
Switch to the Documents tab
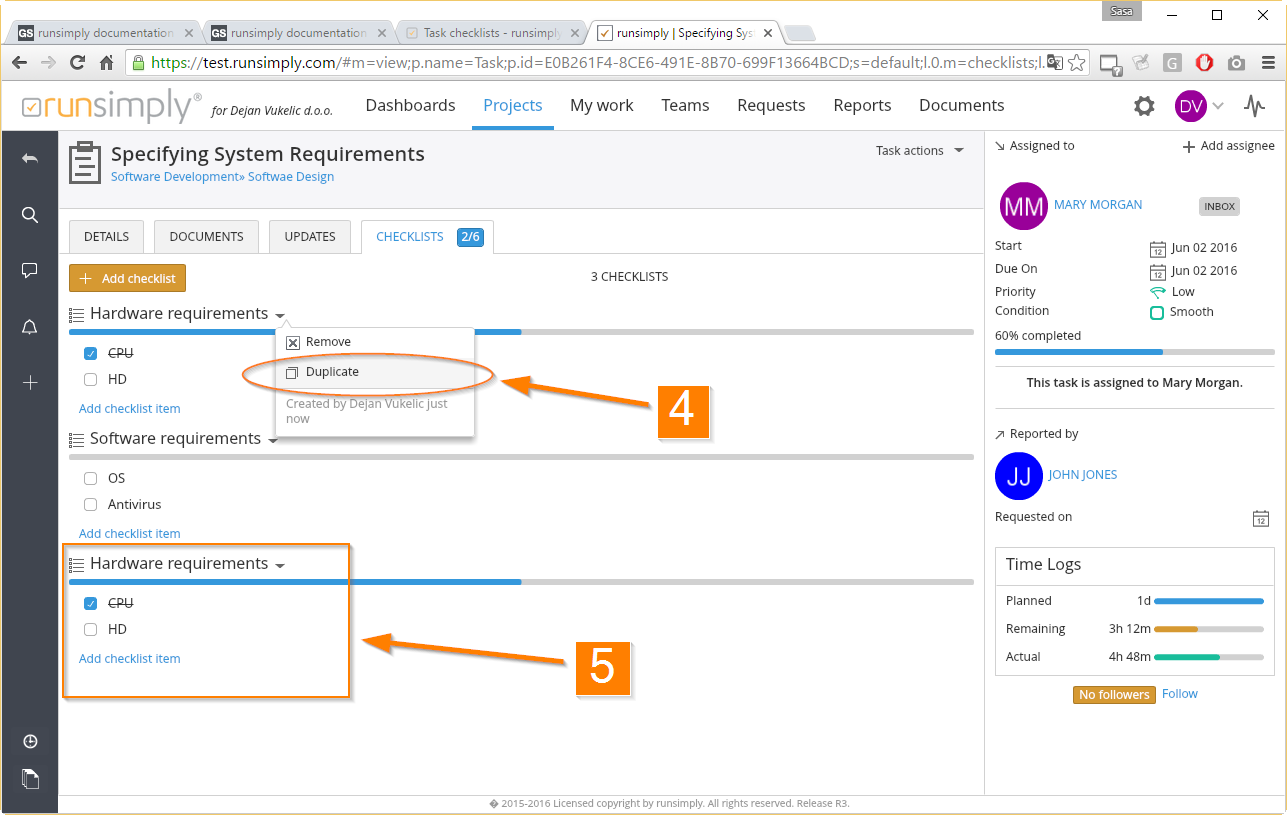(206, 237)
